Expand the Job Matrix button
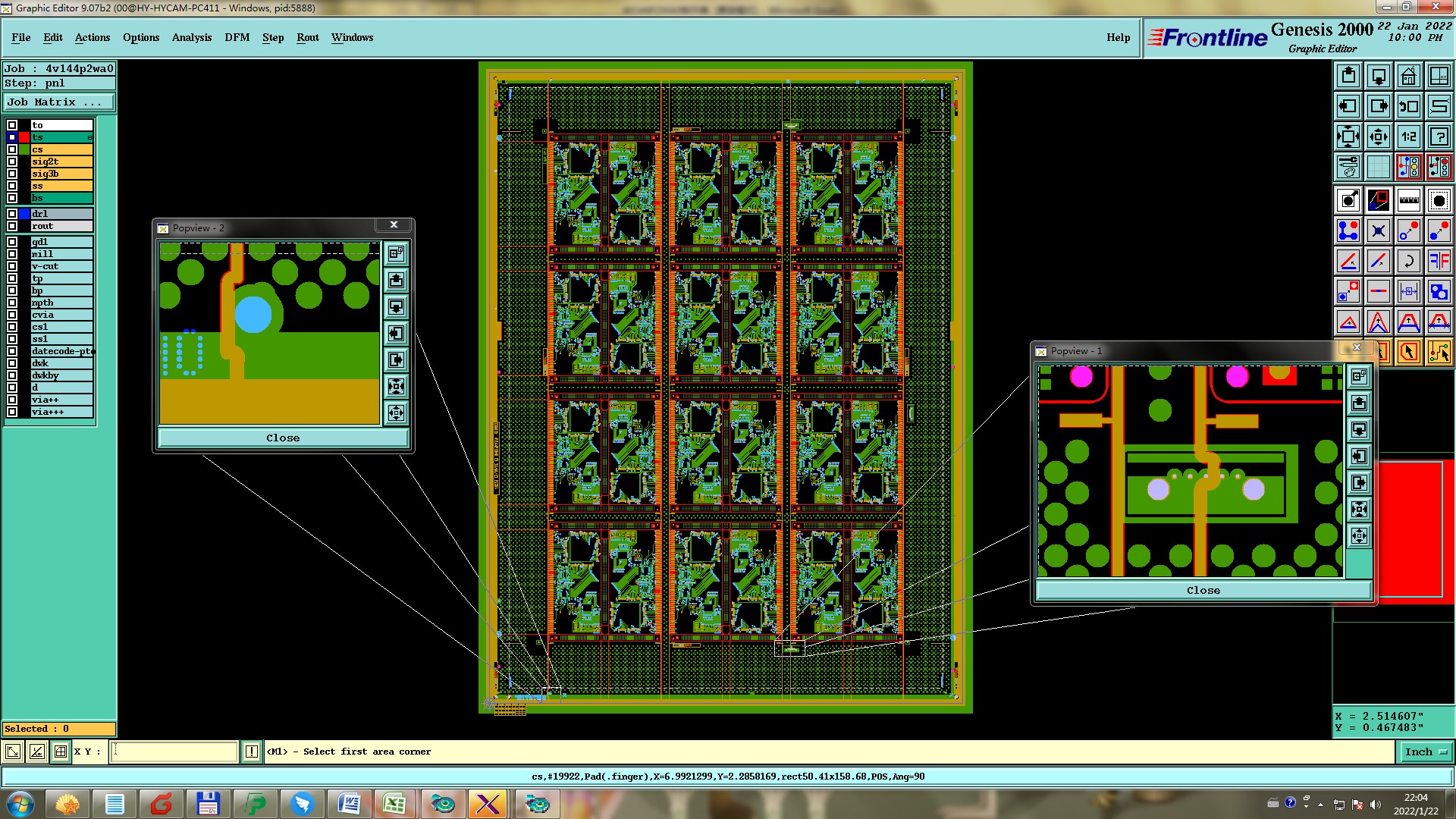The image size is (1456, 819). click(x=59, y=102)
